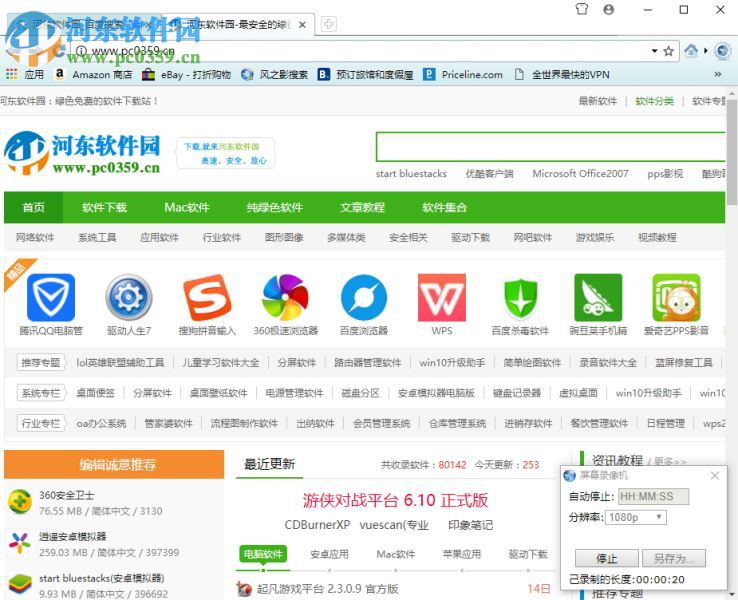Click the bookmark star in address bar

point(668,51)
